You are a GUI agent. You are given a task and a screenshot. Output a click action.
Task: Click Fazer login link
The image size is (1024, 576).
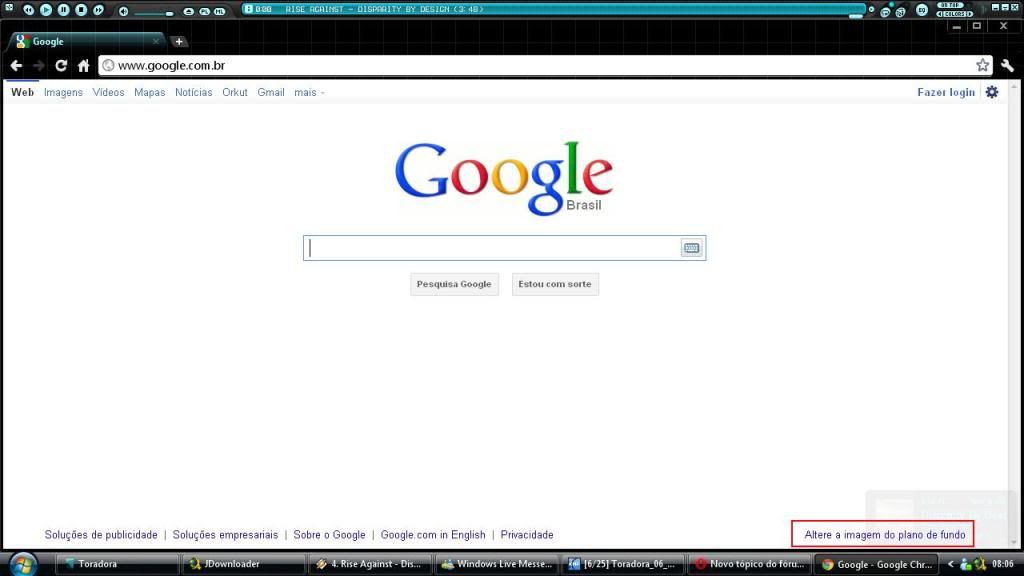[946, 92]
